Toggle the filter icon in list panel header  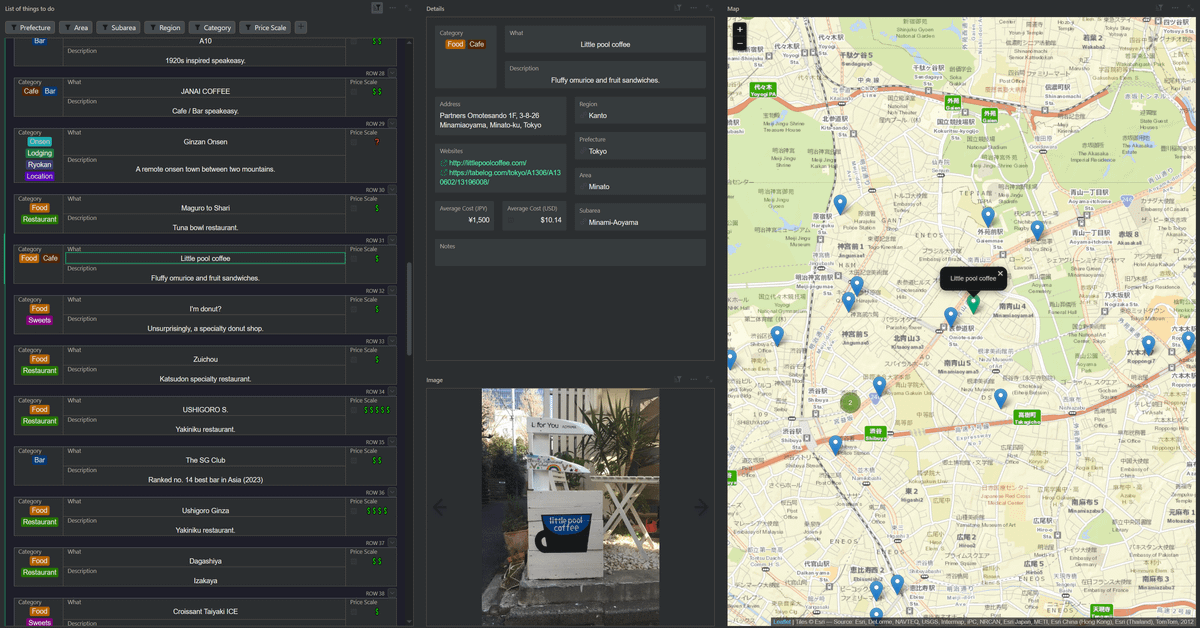(377, 8)
